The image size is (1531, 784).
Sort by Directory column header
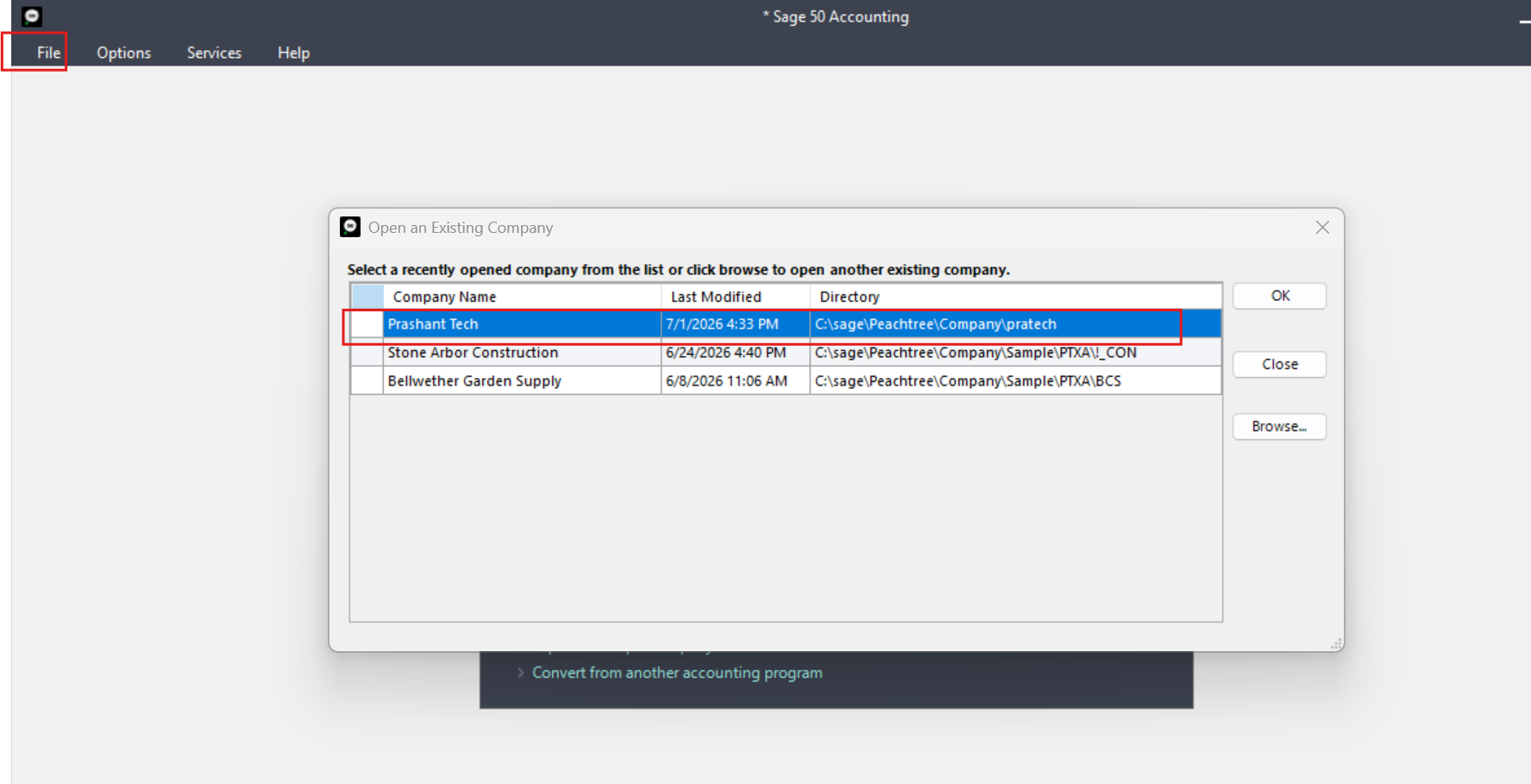[1016, 297]
